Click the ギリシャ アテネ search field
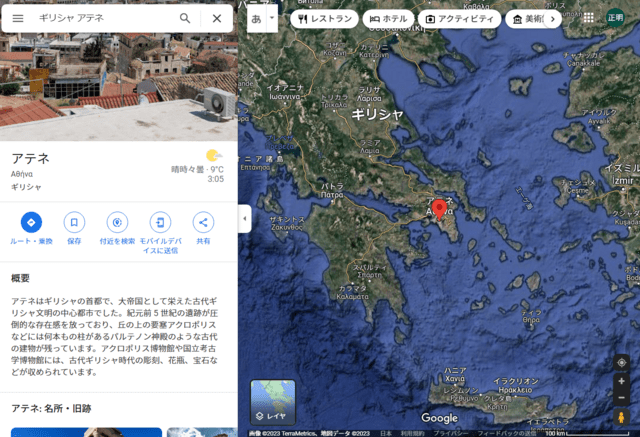 coord(104,18)
